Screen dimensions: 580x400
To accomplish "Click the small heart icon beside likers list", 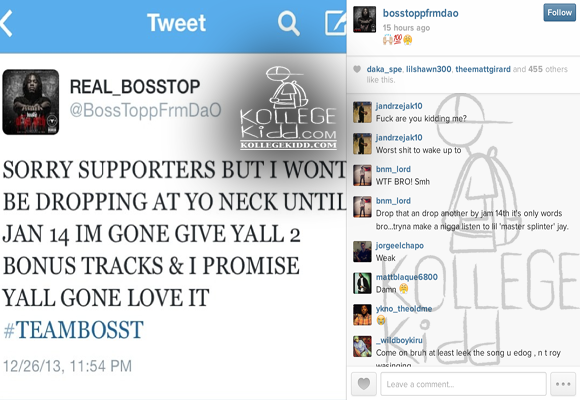I will coord(357,69).
